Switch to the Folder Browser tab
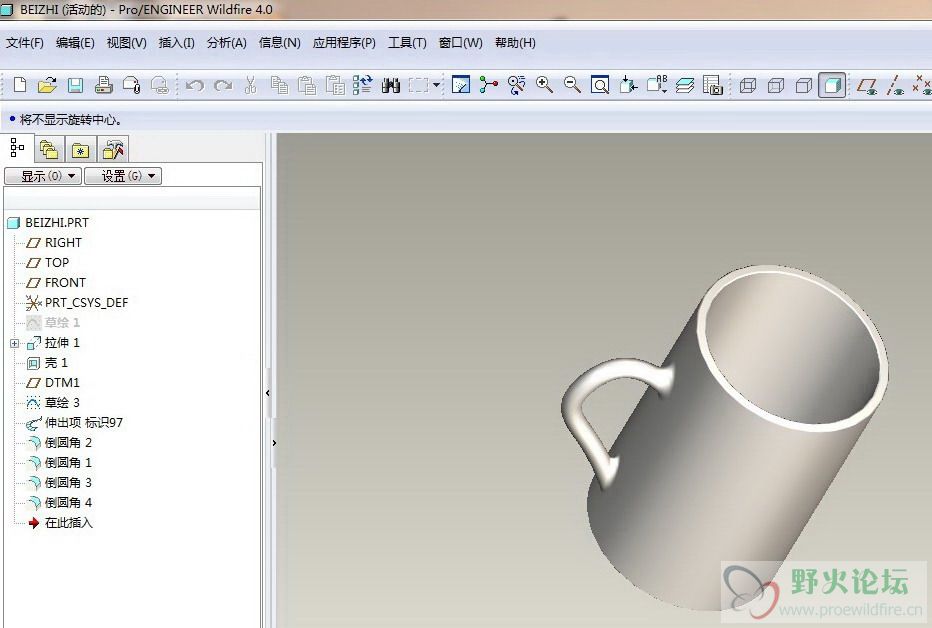 point(49,149)
